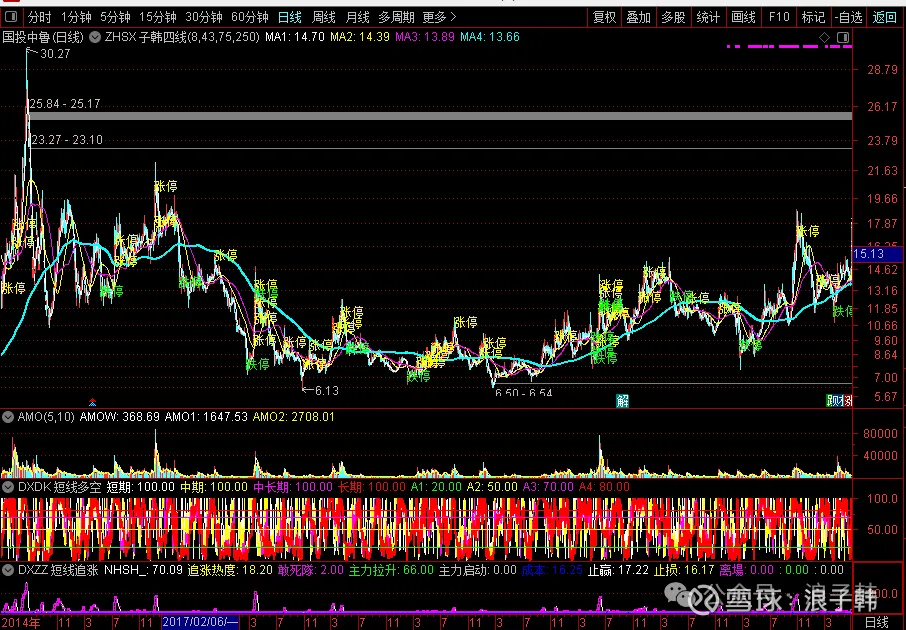Click the 短期: 100.00 readout
The height and width of the screenshot is (630, 906).
pos(140,487)
